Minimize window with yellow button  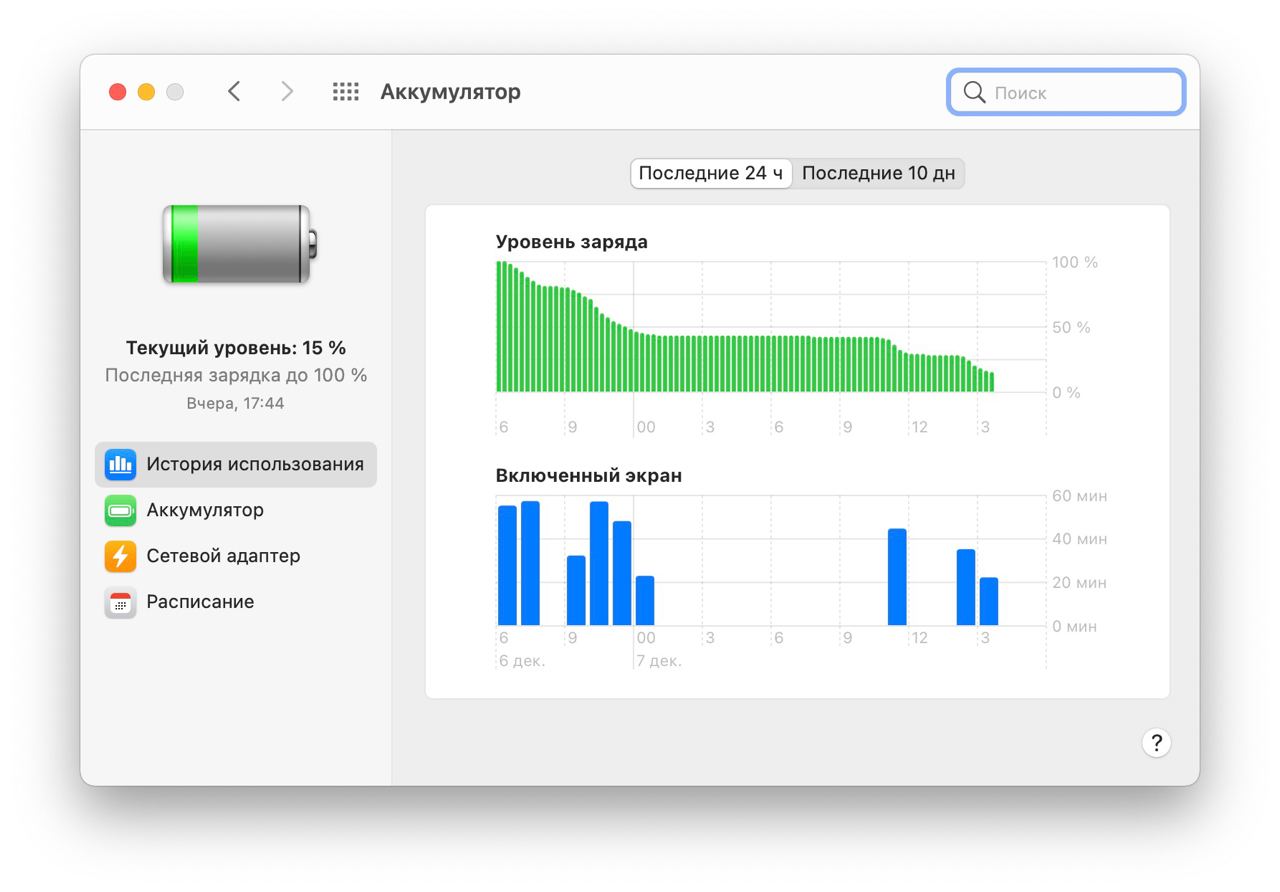(x=146, y=92)
